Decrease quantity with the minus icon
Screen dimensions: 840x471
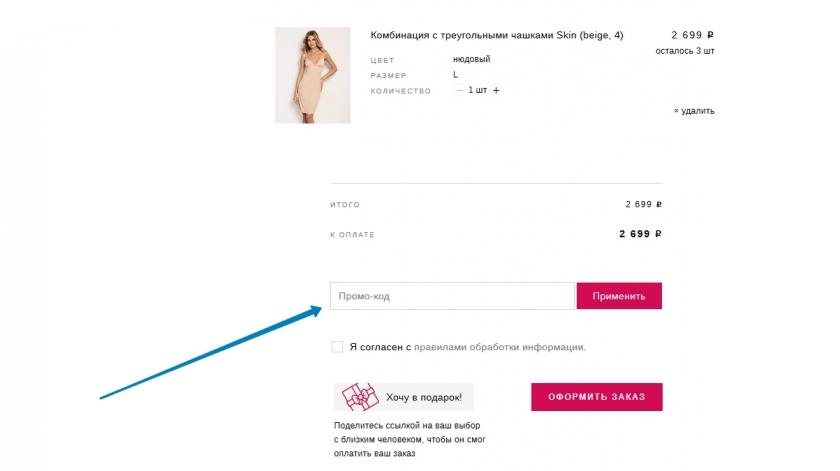[x=460, y=91]
